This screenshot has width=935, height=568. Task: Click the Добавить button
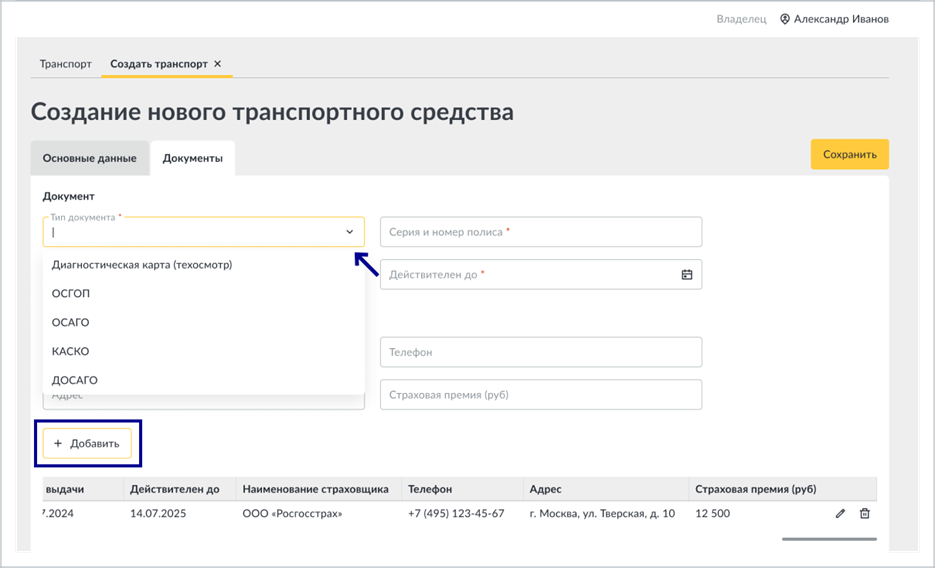[87, 443]
